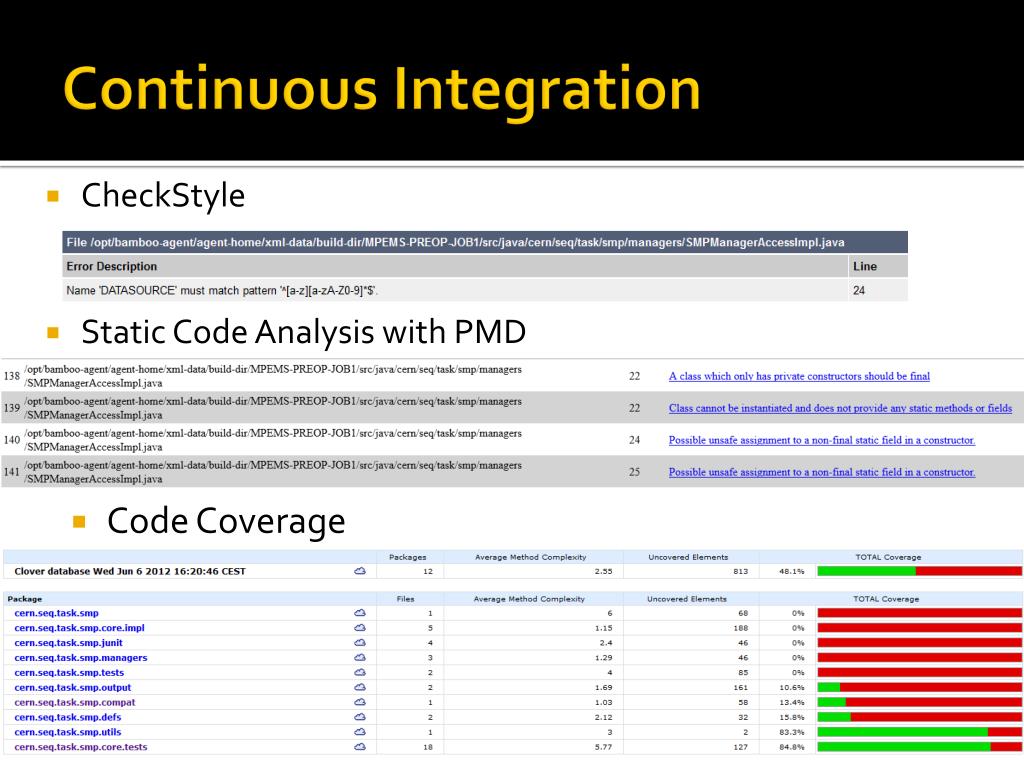This screenshot has height=768, width=1024.
Task: Click the cloud icon next to cern.seq.task.smp.core.impl
Action: (360, 628)
